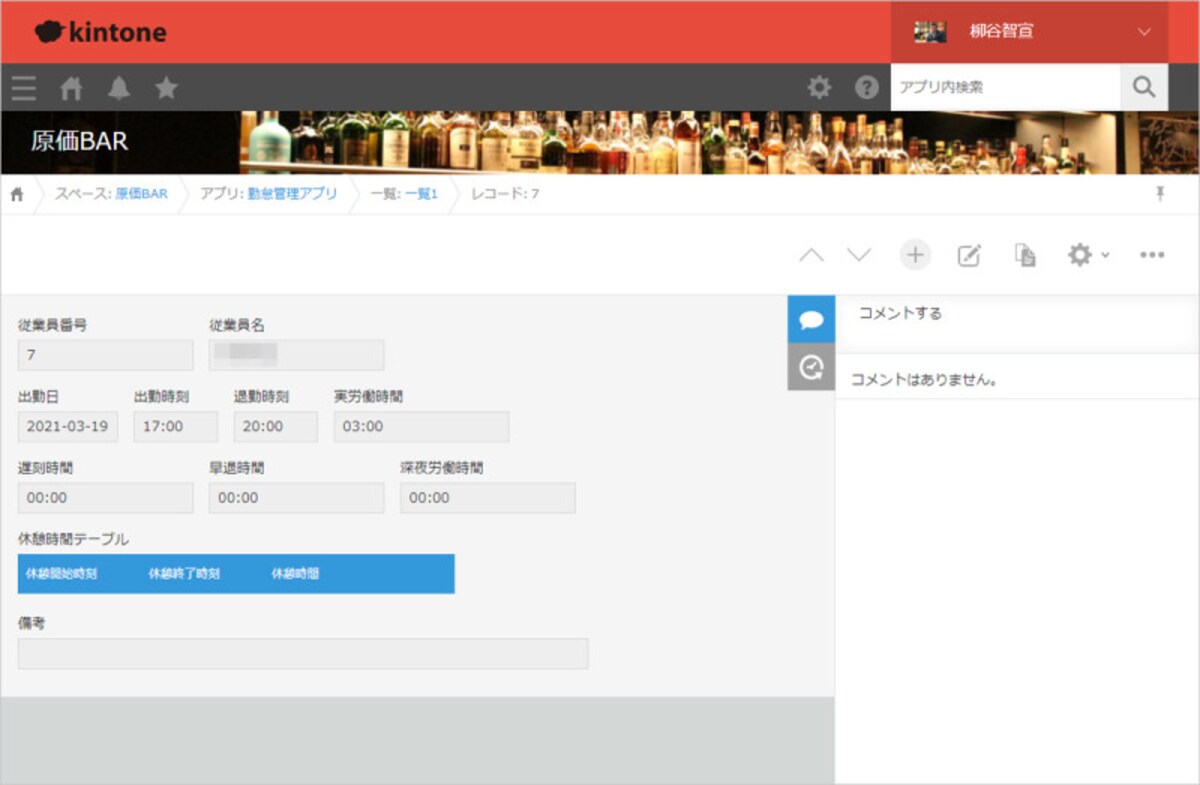The image size is (1200, 785).
Task: Open the help question mark icon
Action: [x=867, y=88]
